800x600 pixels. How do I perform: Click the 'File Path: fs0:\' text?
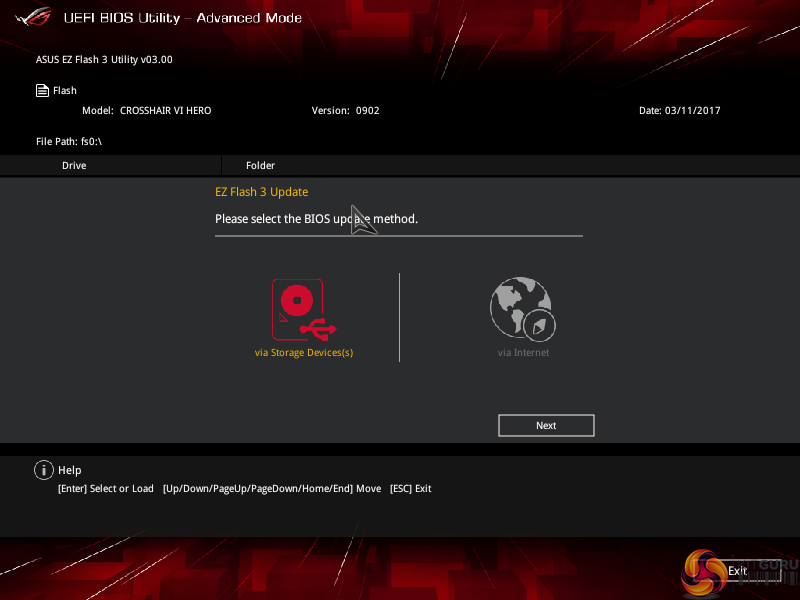point(69,141)
